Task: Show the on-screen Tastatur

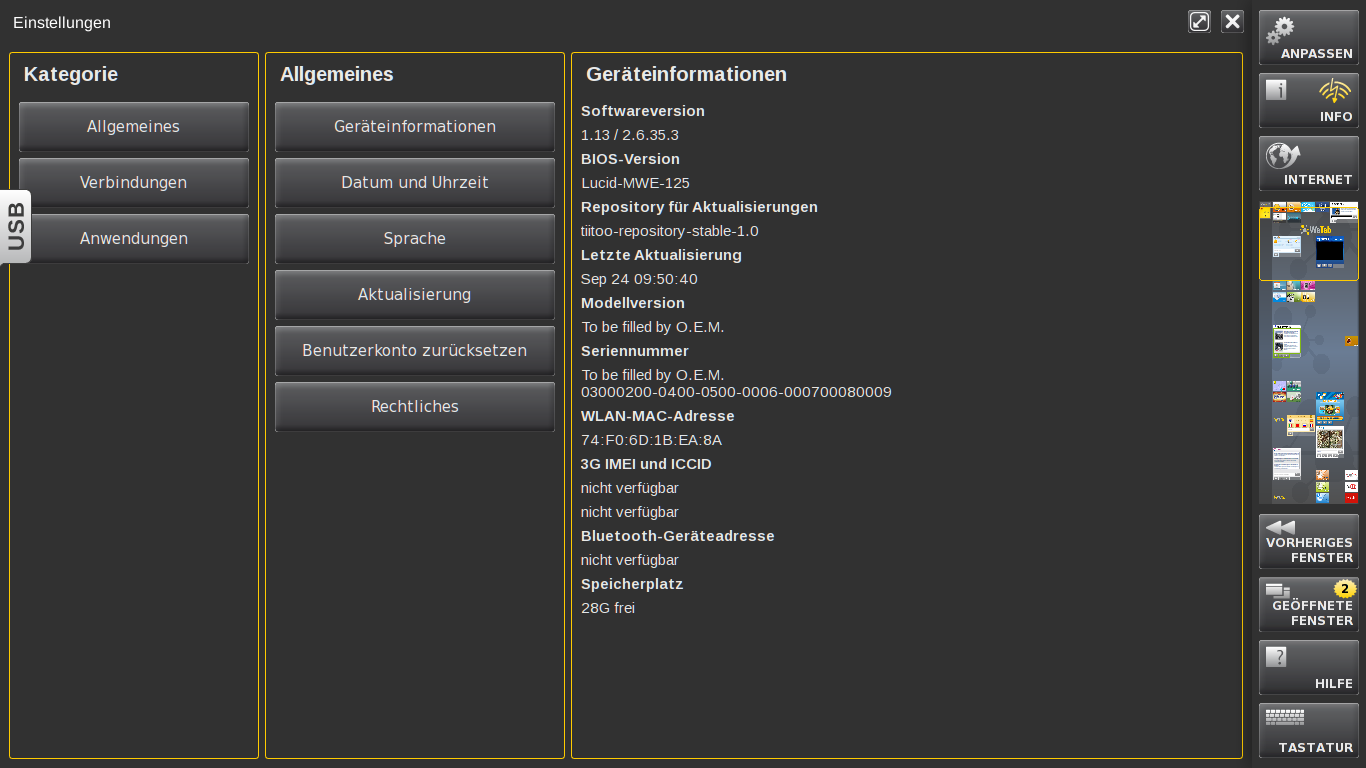Action: tap(1308, 730)
